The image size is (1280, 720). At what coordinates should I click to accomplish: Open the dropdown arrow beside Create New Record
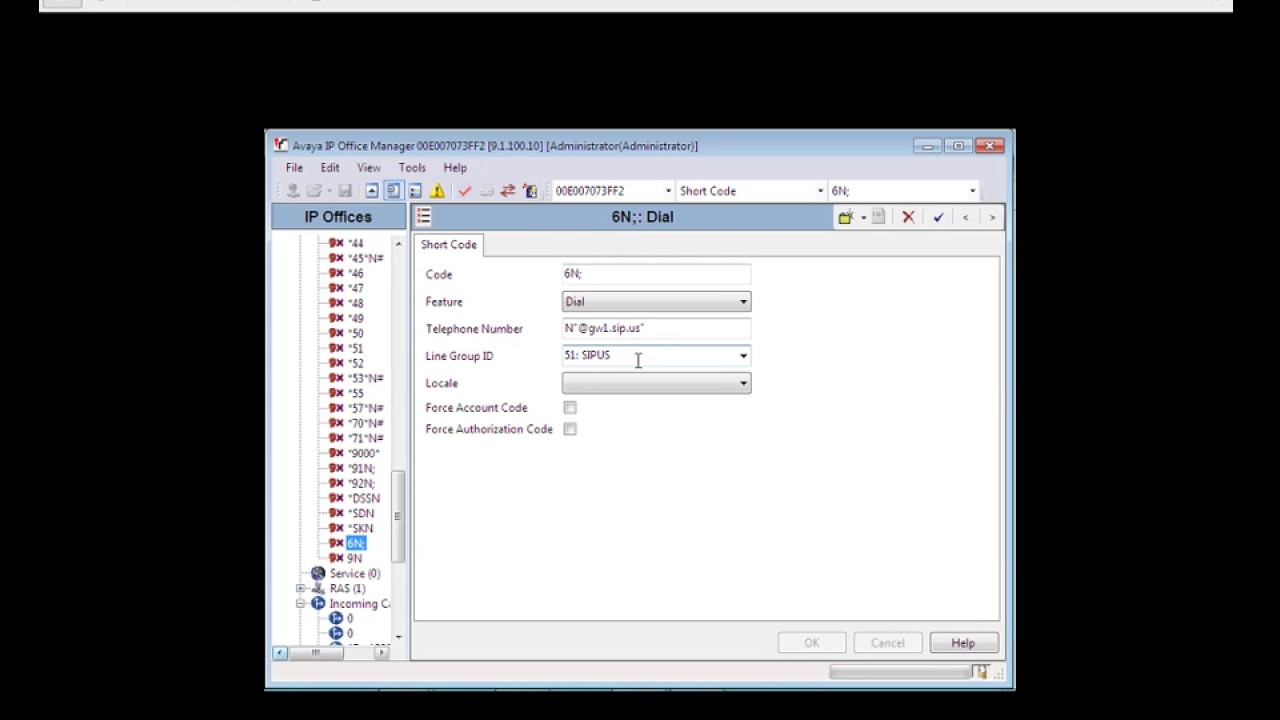point(863,217)
